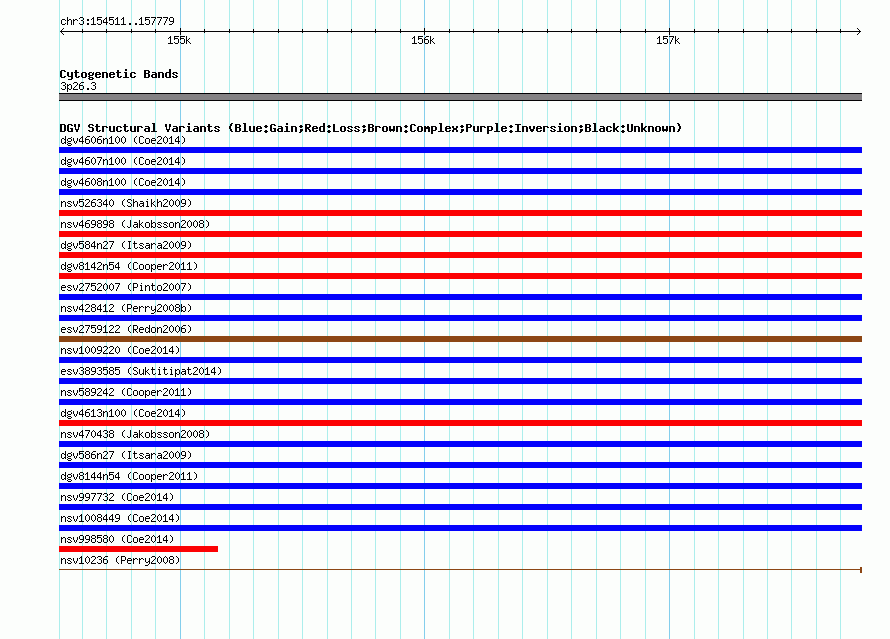The image size is (890, 639).
Task: Open variant label nsv469898 (Jakobsson2008)
Action: point(135,224)
